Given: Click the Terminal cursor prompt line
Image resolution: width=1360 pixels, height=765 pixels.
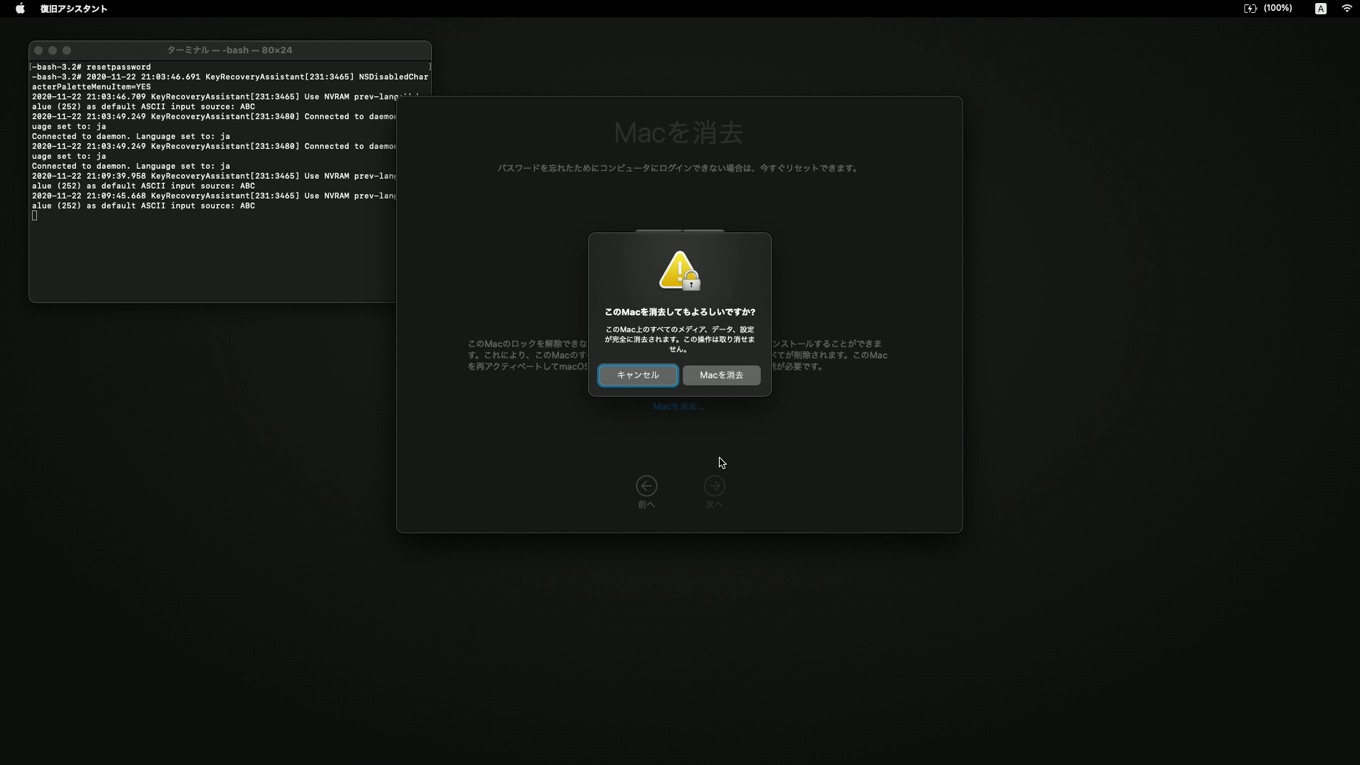Looking at the screenshot, I should pyautogui.click(x=35, y=216).
